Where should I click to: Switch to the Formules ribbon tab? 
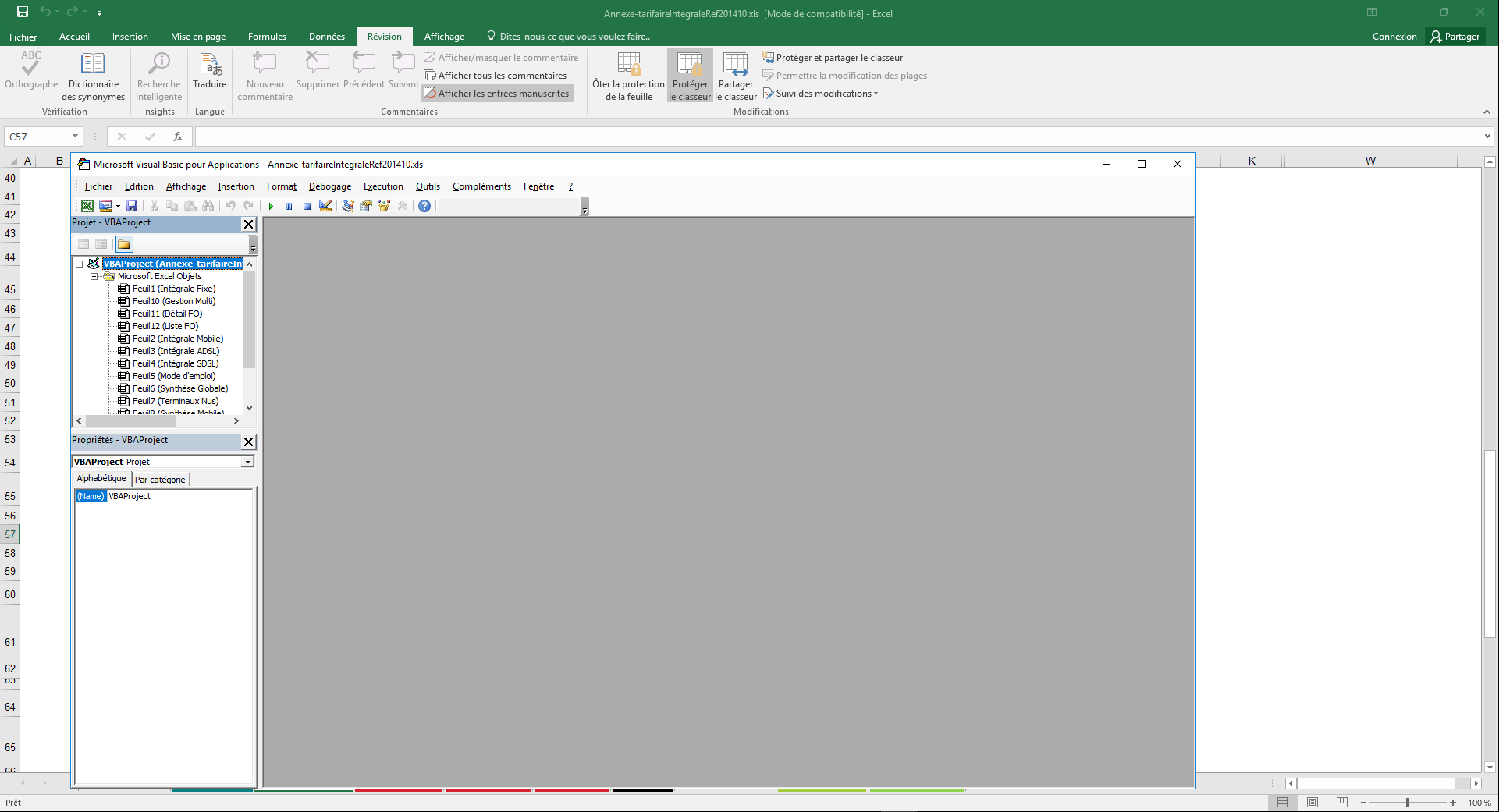(266, 37)
